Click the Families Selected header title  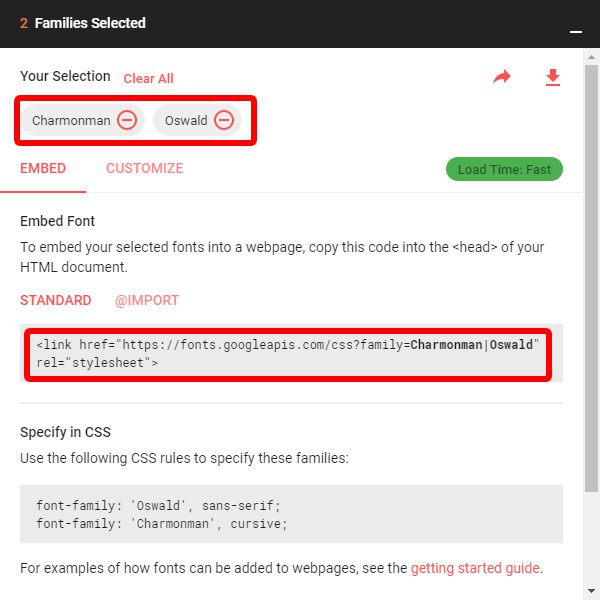click(x=89, y=23)
